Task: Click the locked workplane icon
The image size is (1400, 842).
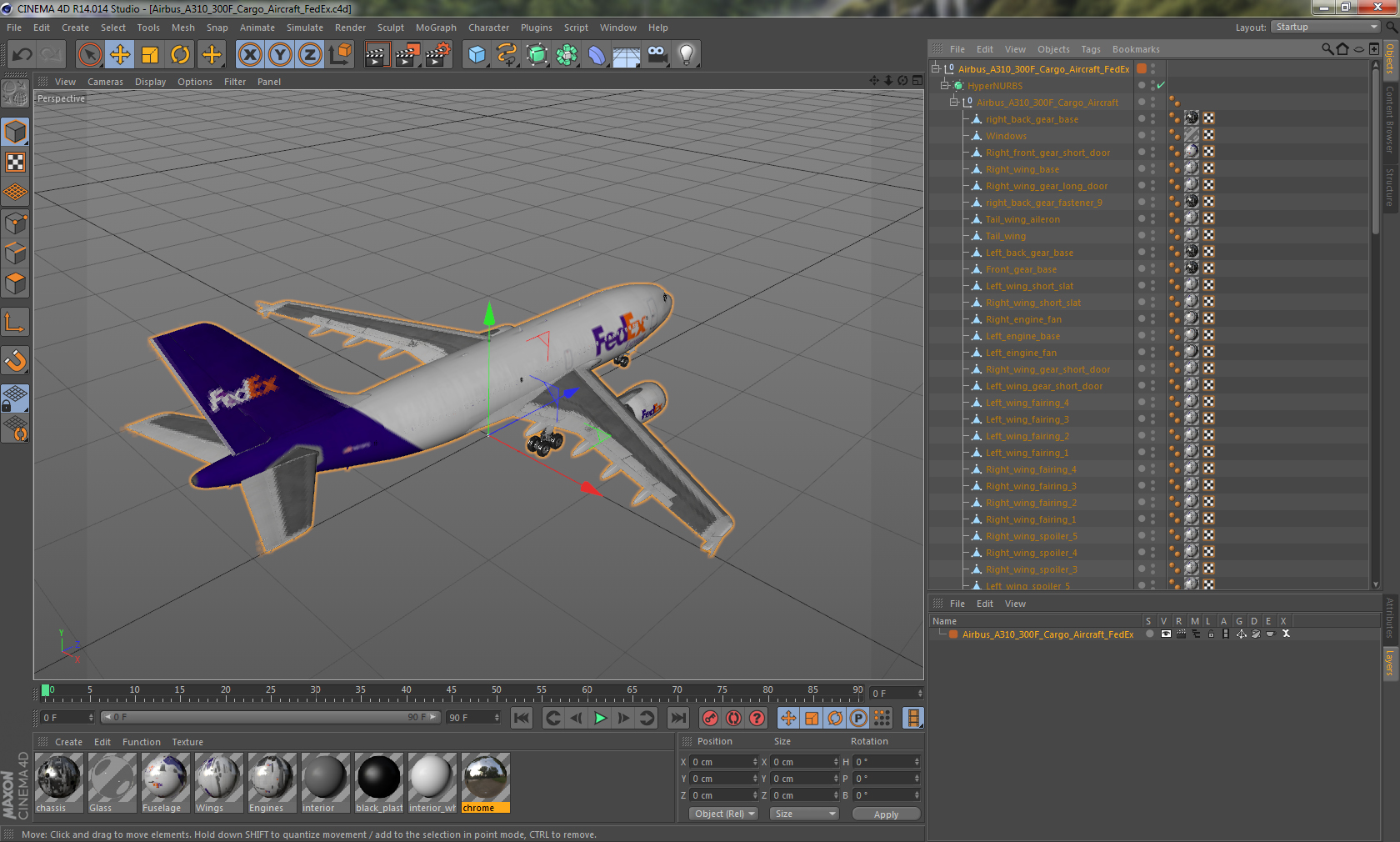Action: click(16, 398)
